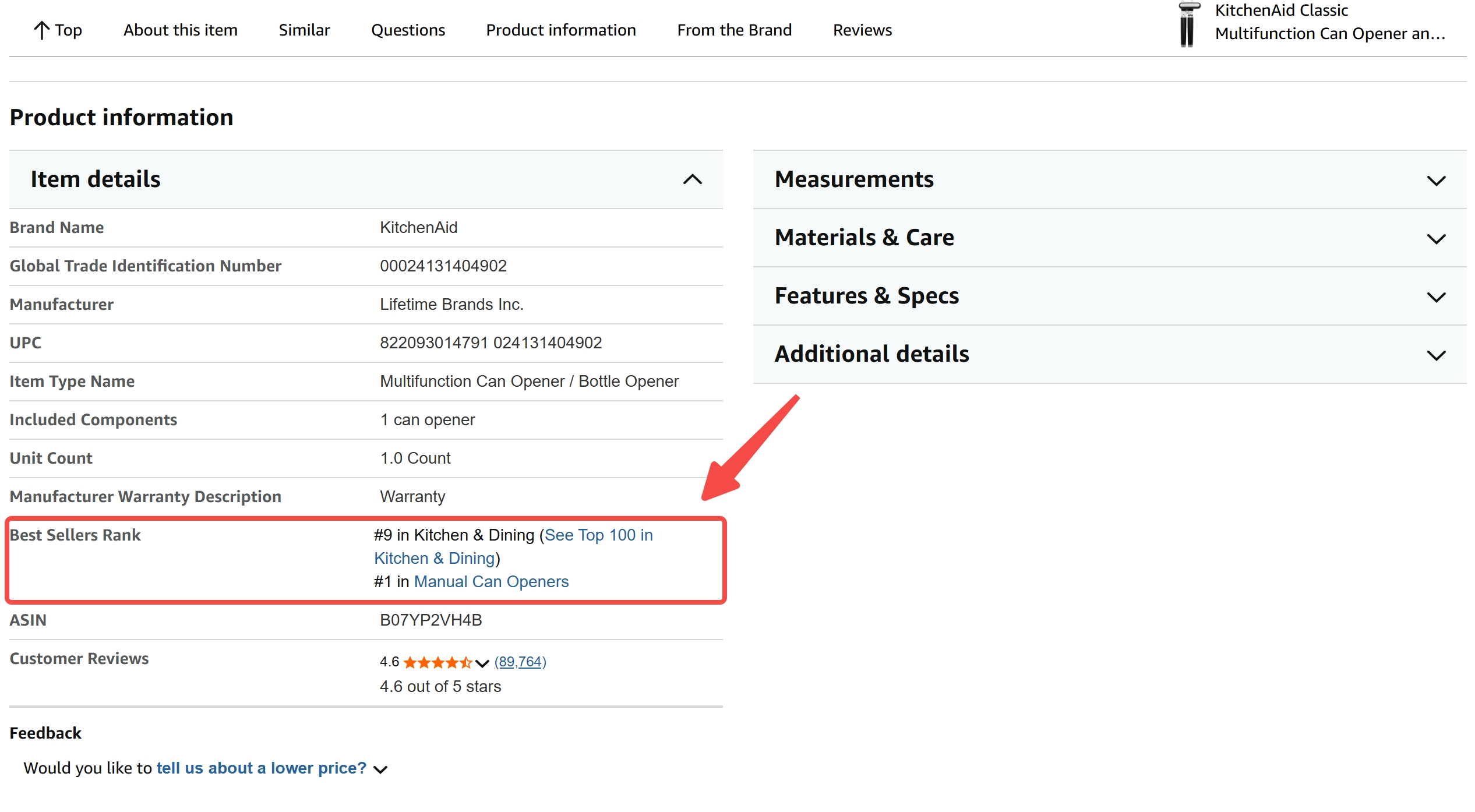The image size is (1475, 812).
Task: Click the Similar navigation link
Action: point(304,30)
